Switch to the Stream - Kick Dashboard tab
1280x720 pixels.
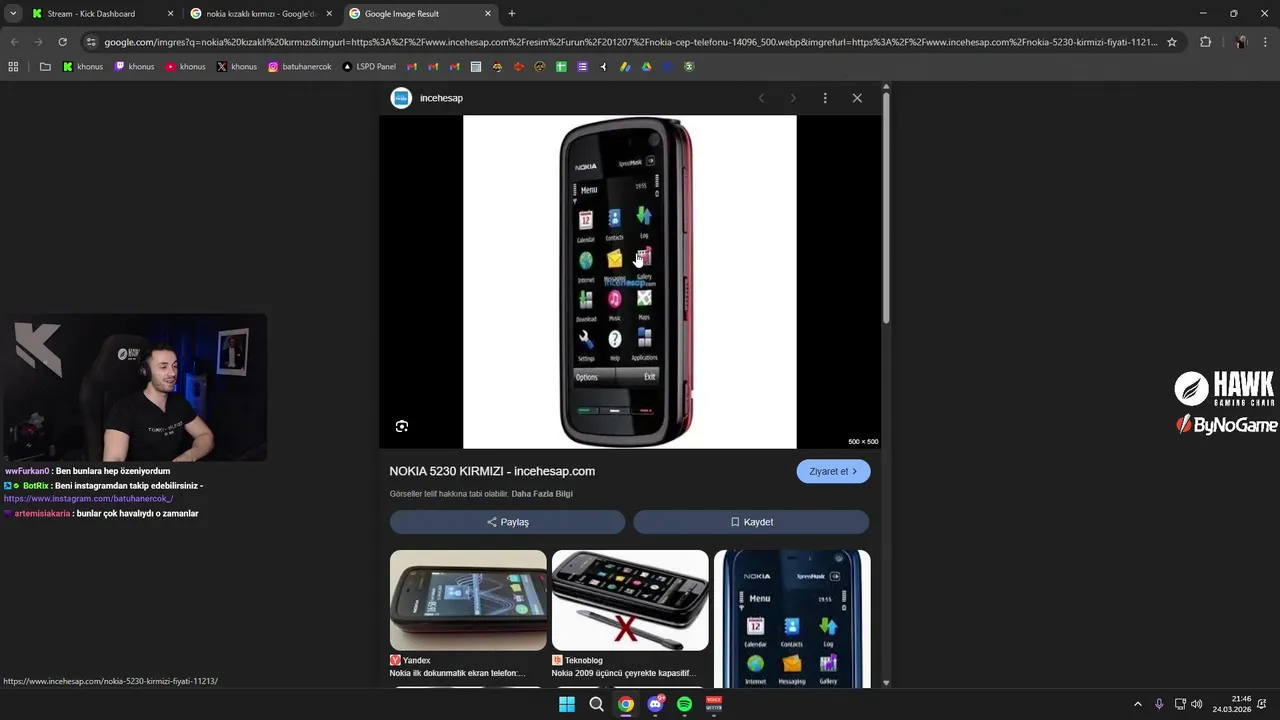point(91,14)
